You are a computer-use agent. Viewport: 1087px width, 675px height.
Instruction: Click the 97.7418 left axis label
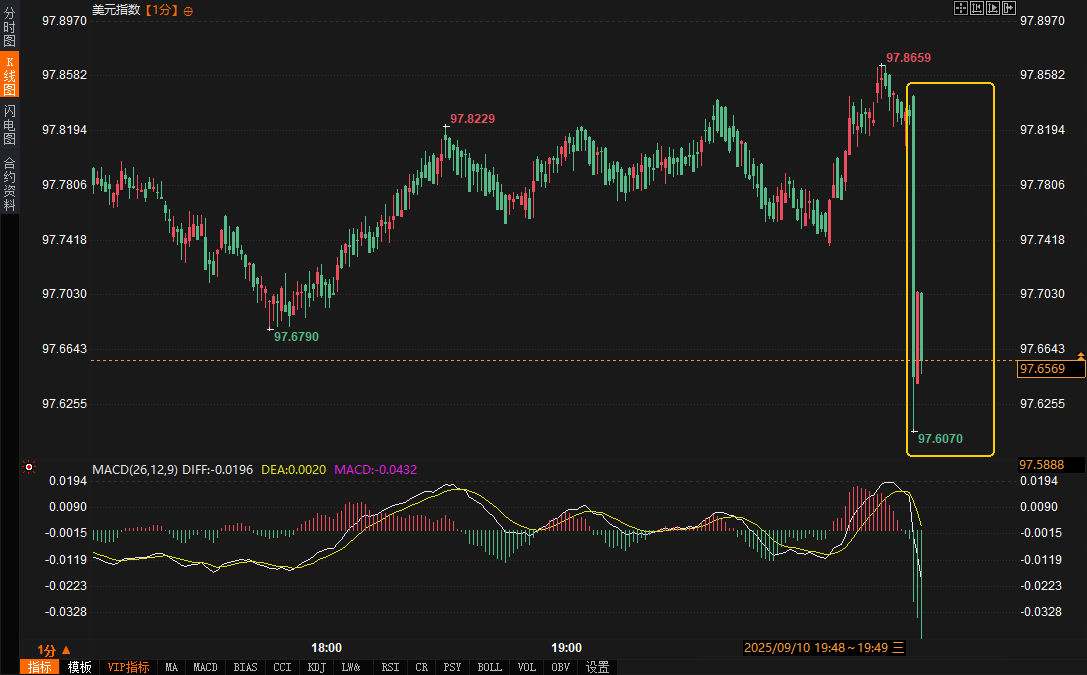click(64, 240)
